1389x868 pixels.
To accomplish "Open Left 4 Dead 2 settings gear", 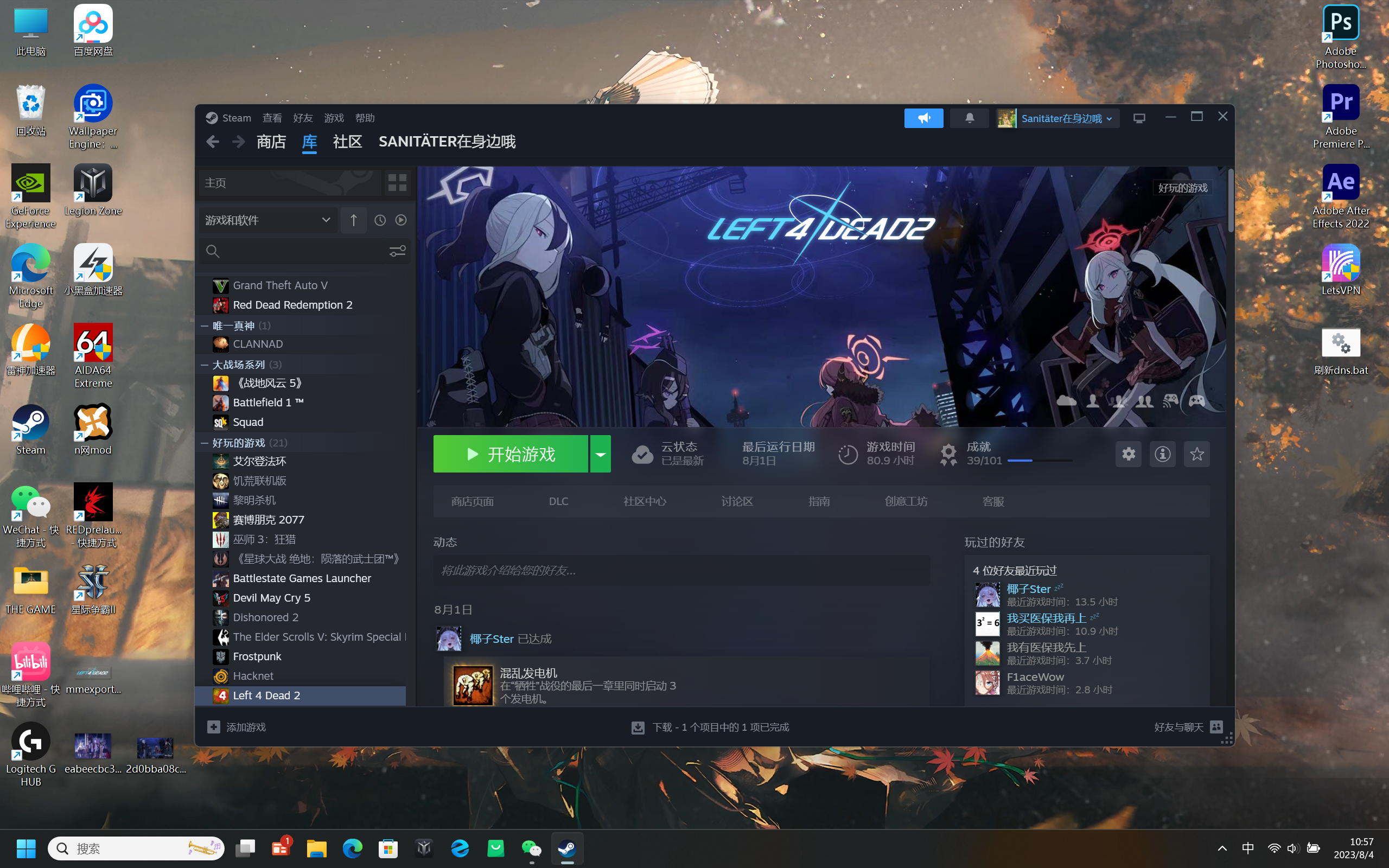I will 1129,454.
